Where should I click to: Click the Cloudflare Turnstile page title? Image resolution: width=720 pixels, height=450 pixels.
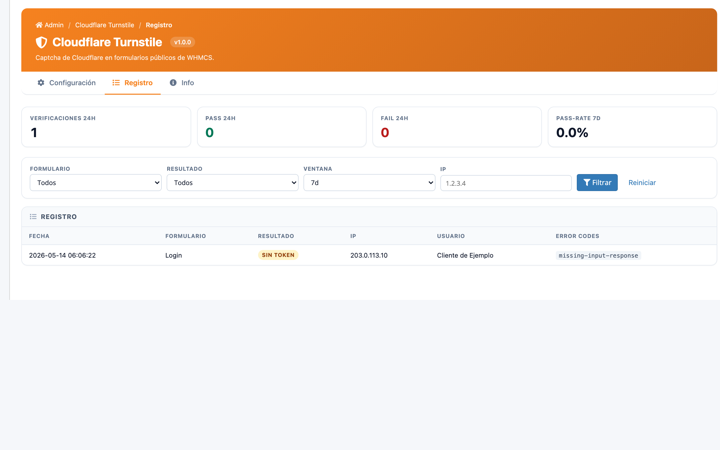[107, 42]
